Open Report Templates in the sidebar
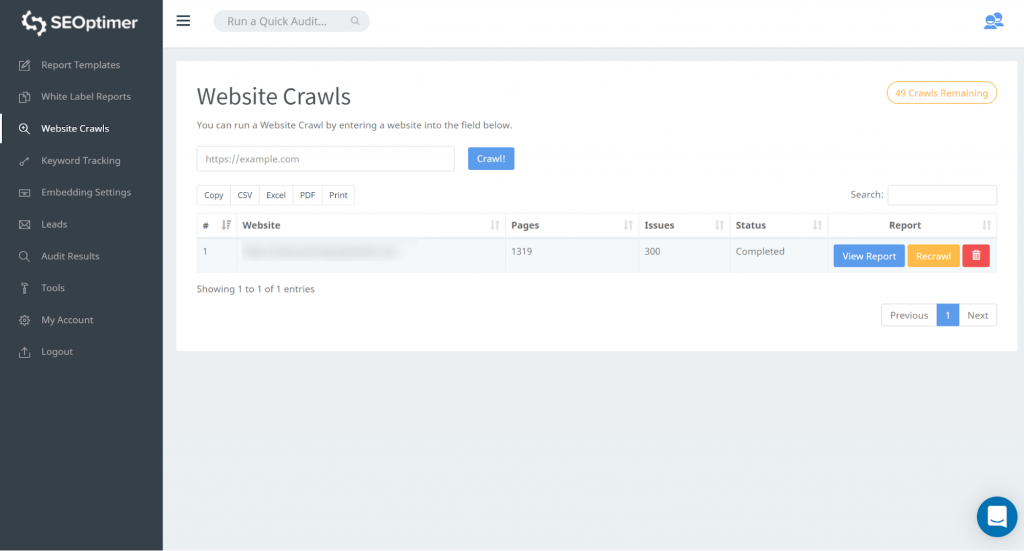Screen dimensions: 1024x551 (x=80, y=65)
